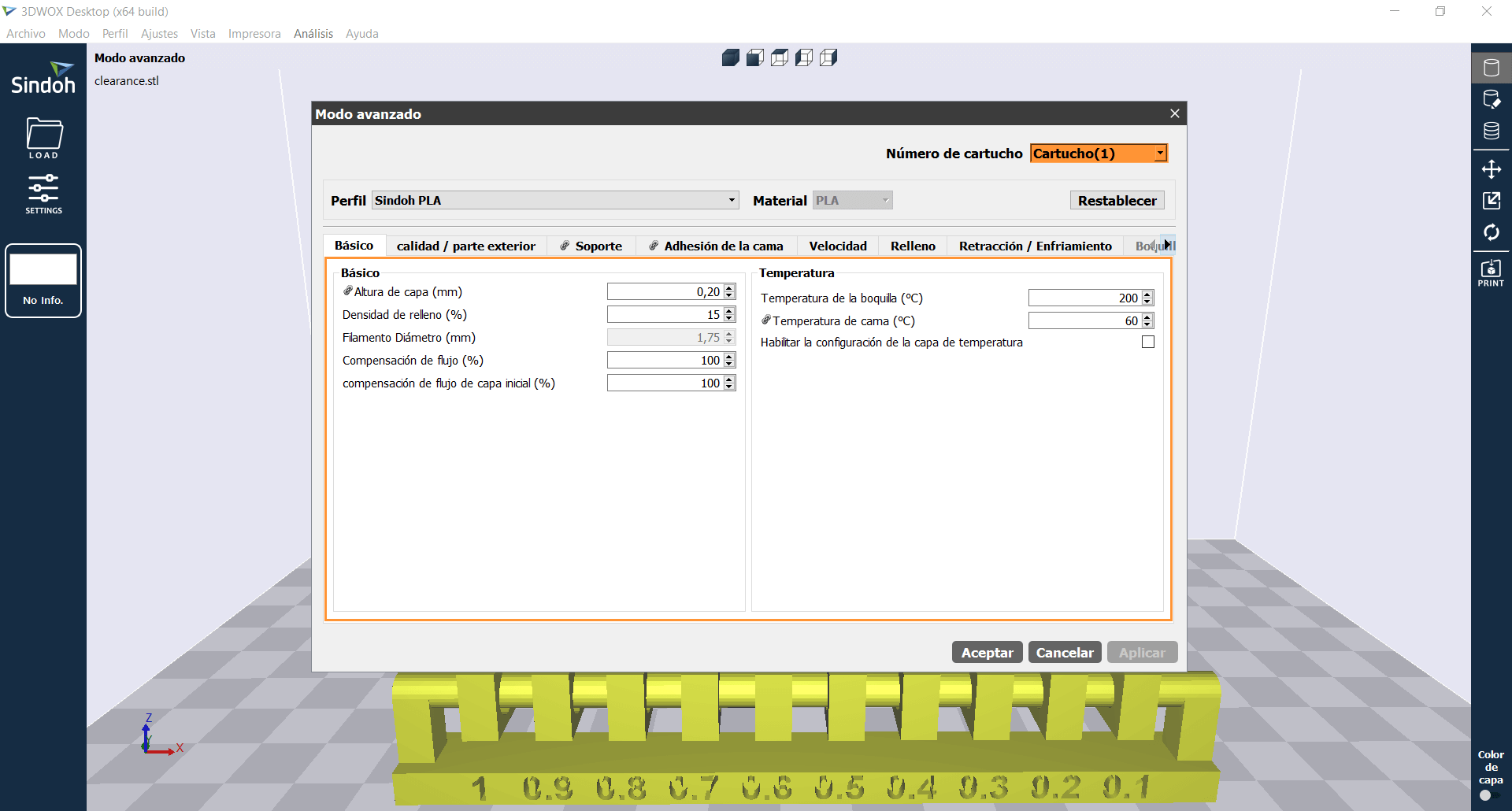Click the Compensación de flujo value field
The height and width of the screenshot is (811, 1512).
665,361
